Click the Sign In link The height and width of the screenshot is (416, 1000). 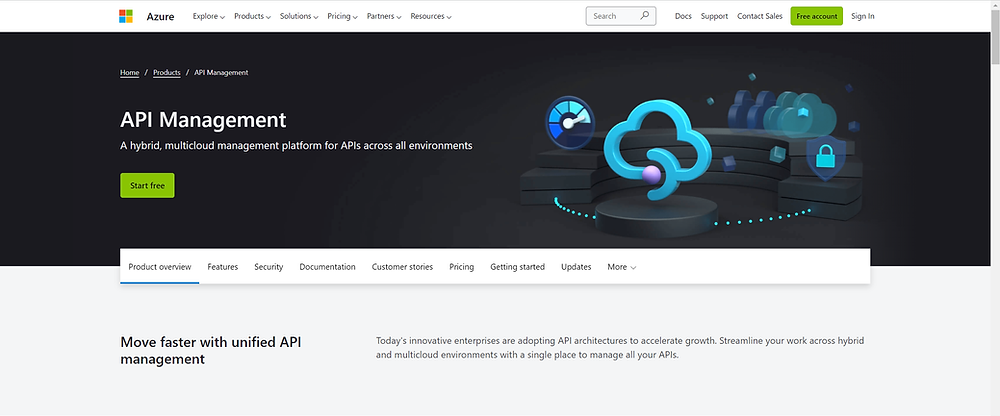pos(863,17)
